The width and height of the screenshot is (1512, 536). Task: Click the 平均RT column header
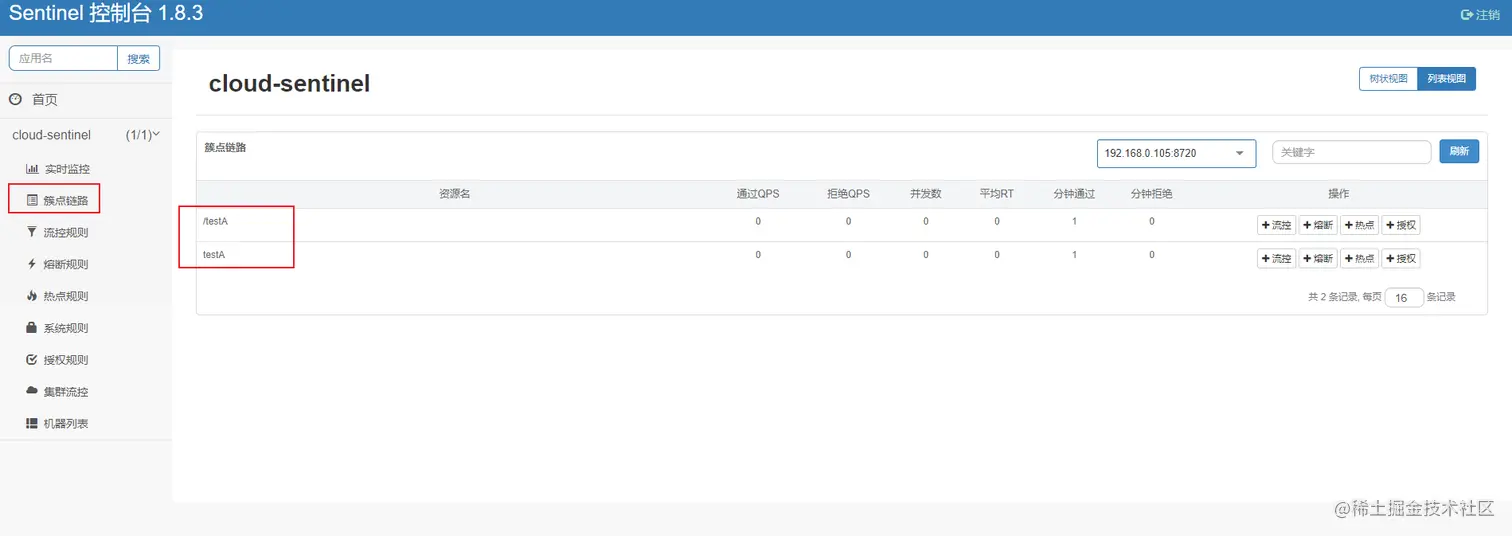pos(997,194)
